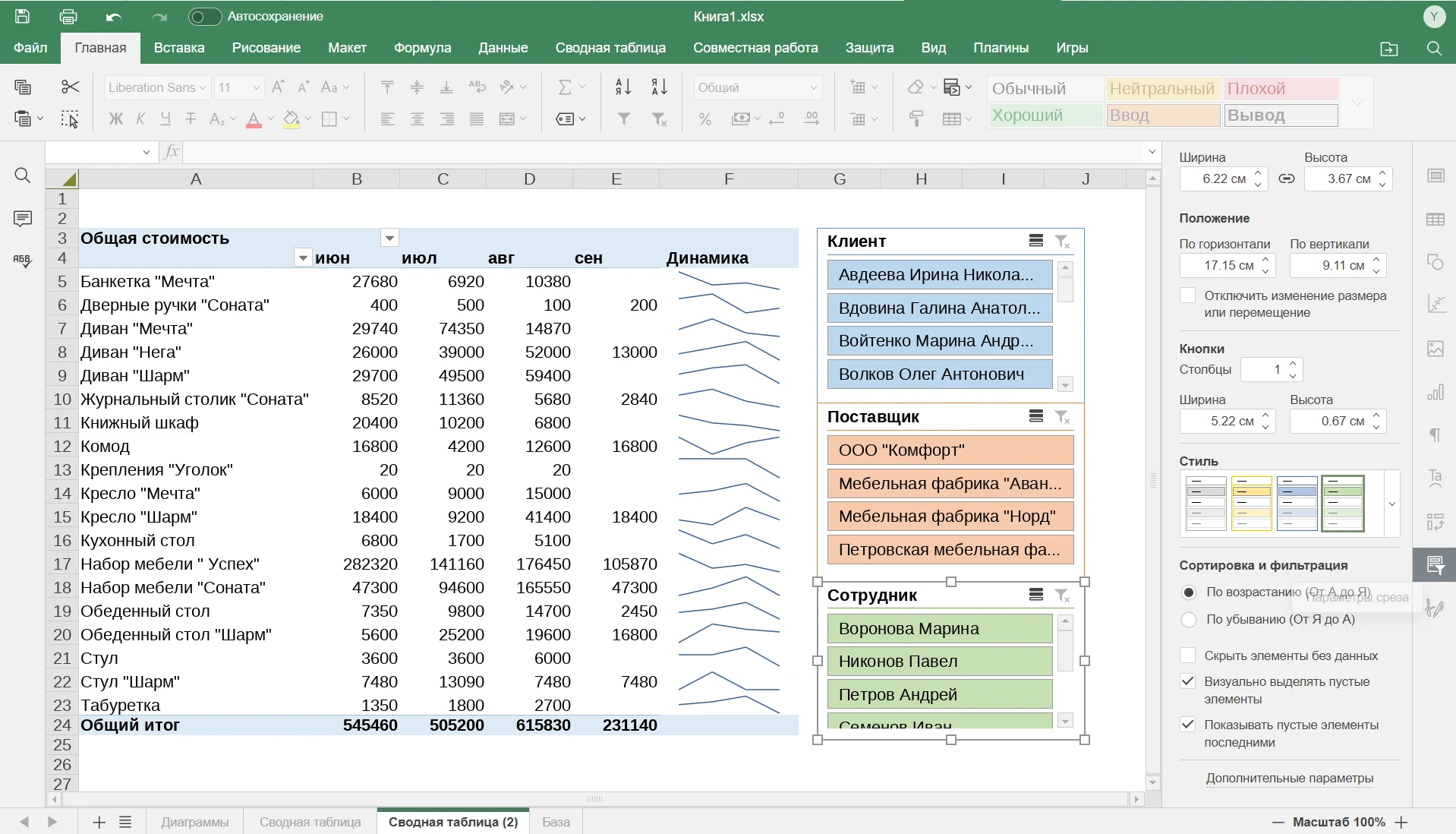Open chart settings in right sidebar

click(1435, 392)
